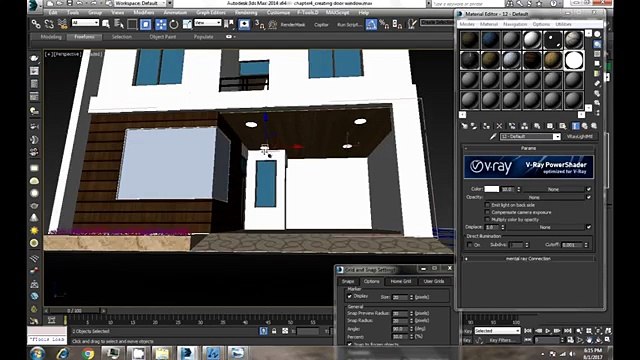Open Material Editor Utilities menu
Viewport: 640px width, 360px height.
click(563, 24)
